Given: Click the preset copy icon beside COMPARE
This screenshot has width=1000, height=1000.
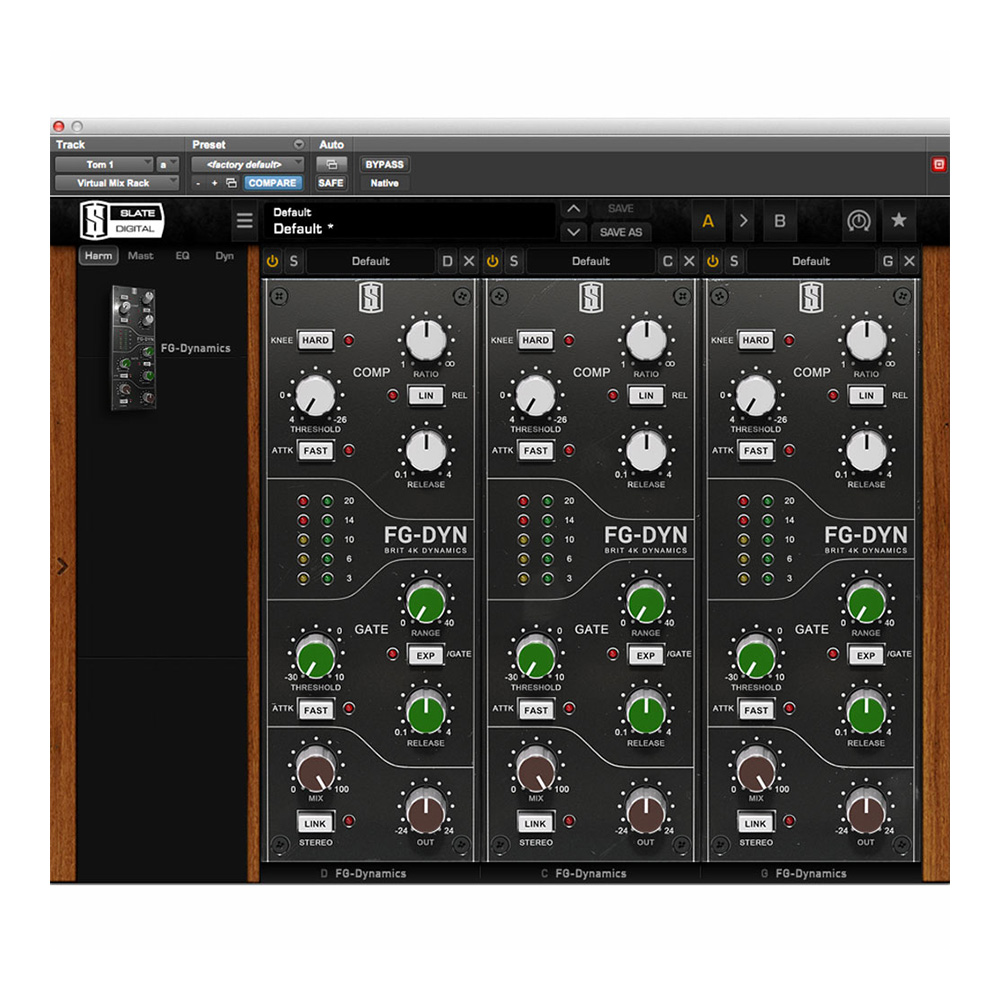Looking at the screenshot, I should [232, 183].
